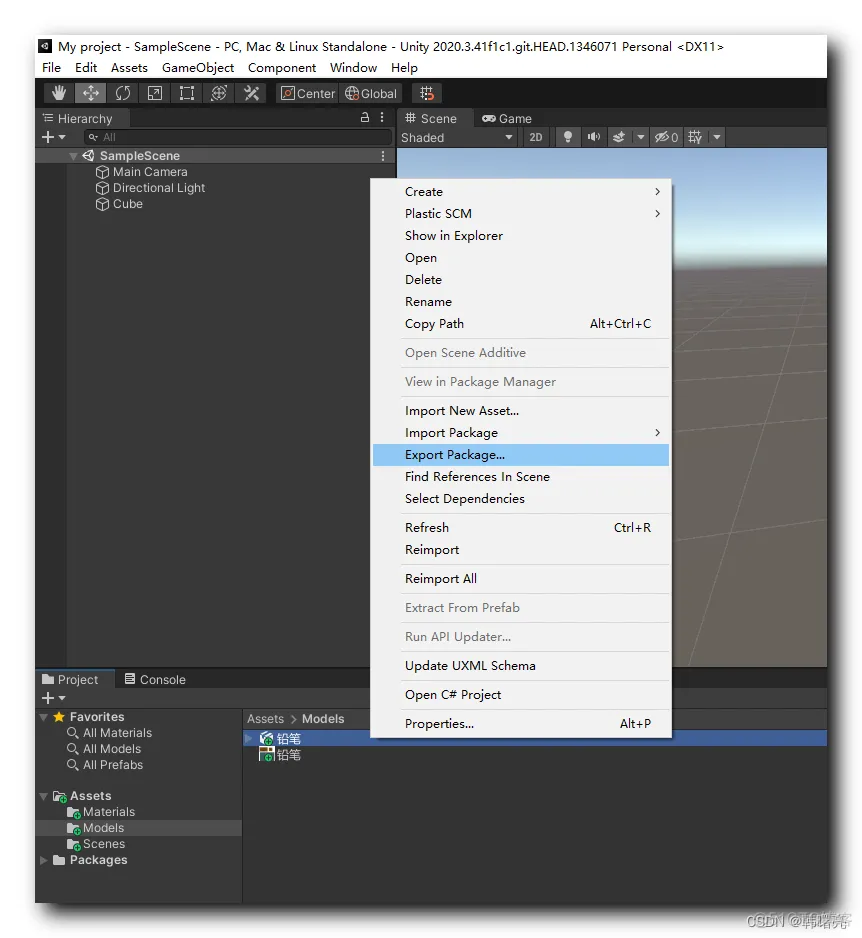The height and width of the screenshot is (938, 862).
Task: Select the combined Transform tool
Action: pos(219,93)
